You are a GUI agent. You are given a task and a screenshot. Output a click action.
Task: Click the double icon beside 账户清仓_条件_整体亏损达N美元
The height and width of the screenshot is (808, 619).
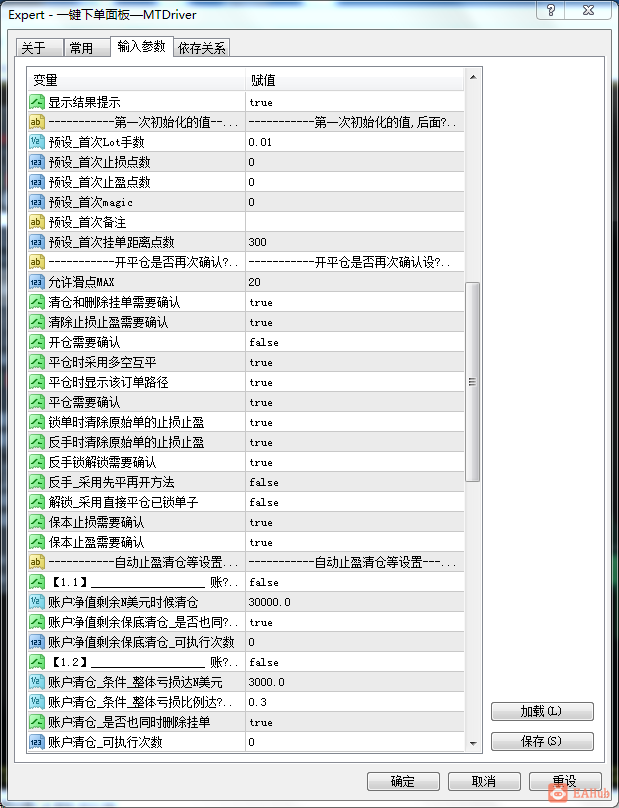click(x=37, y=682)
